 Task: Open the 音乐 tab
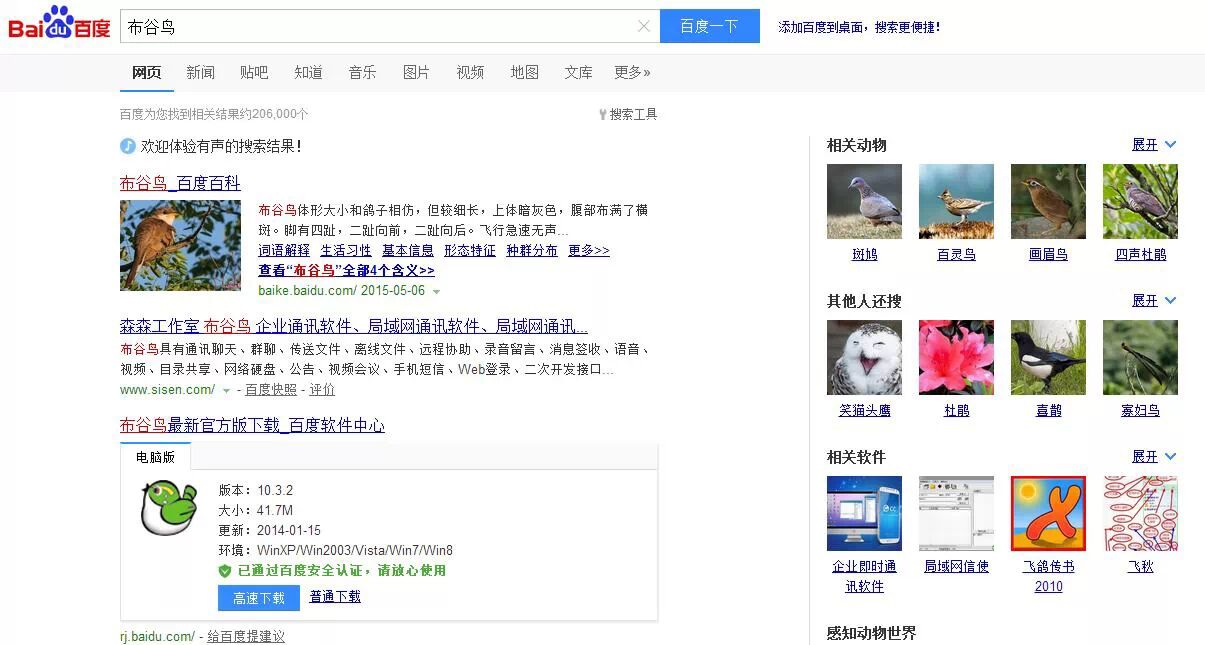tap(362, 72)
